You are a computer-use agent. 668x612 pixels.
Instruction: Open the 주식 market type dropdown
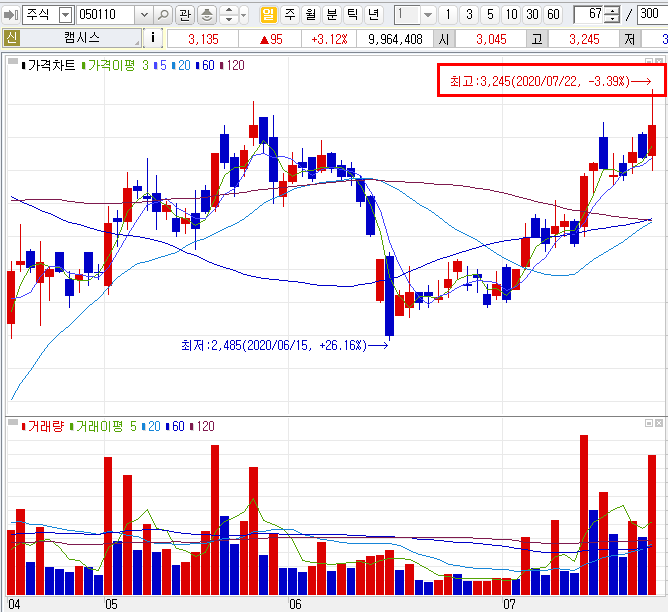point(65,15)
